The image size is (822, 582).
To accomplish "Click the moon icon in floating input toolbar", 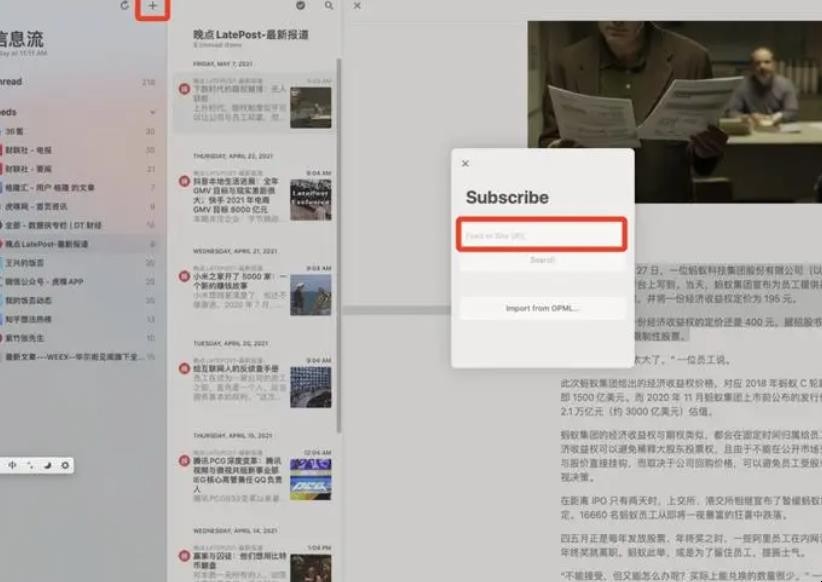I will click(x=48, y=466).
